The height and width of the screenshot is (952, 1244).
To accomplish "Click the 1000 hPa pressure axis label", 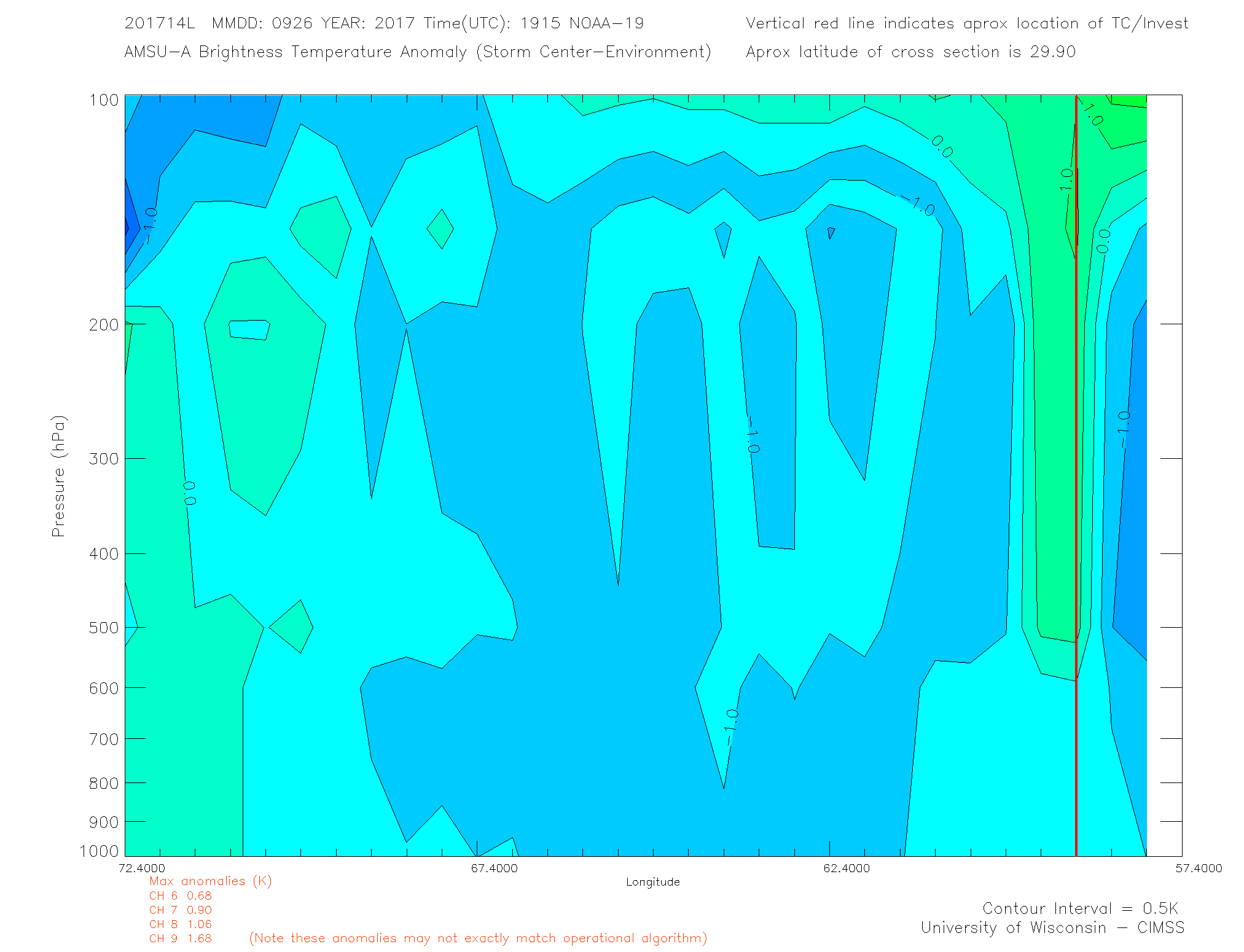I will tap(99, 851).
